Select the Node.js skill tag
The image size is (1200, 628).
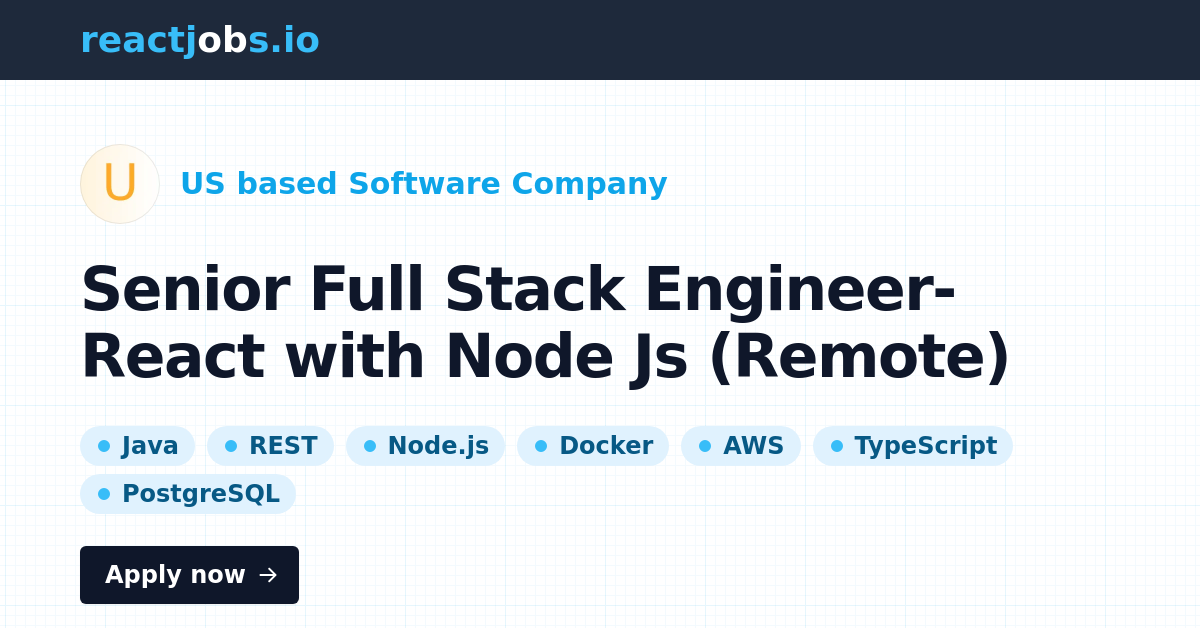click(x=425, y=446)
